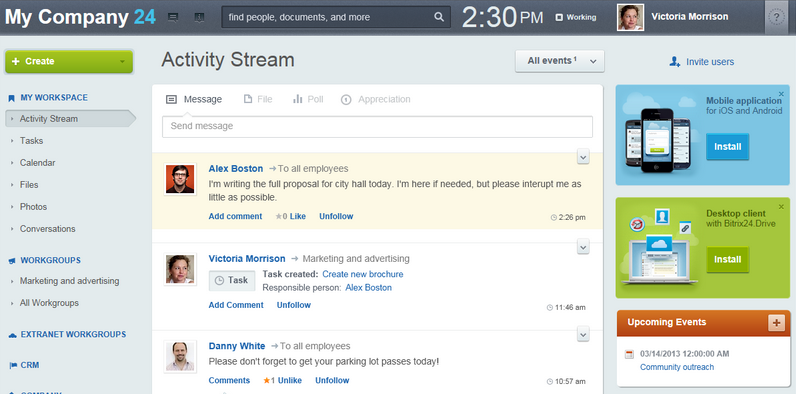Click the Extranet Workgroups cloud icon
Screen dimensions: 802x394
[13, 335]
